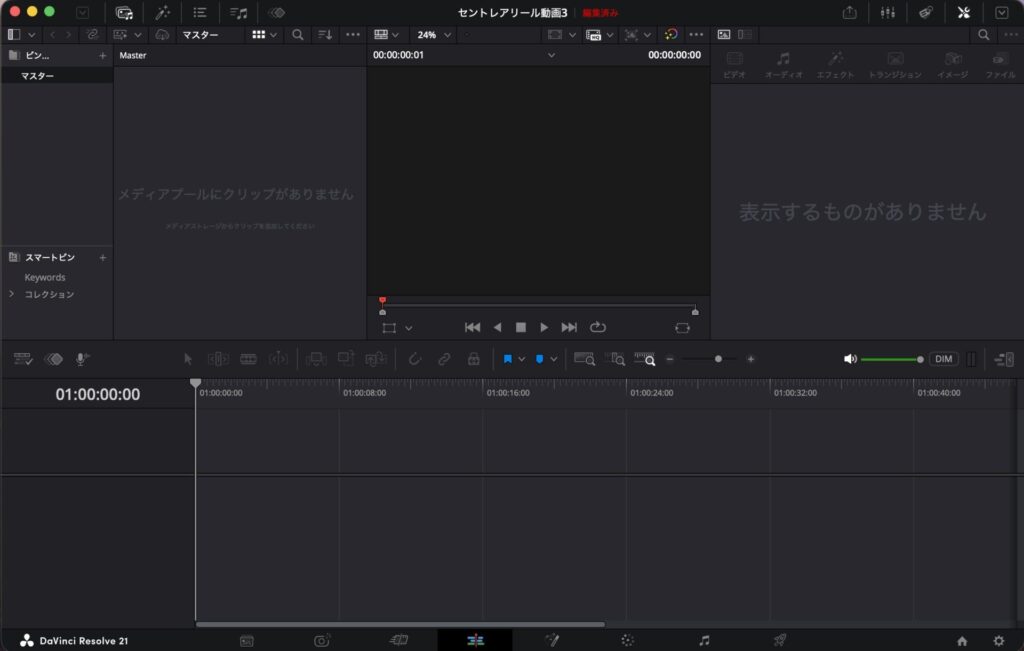Viewport: 1024px width, 651px height.
Task: Click the 01:00:00:00 timecode field
Action: [x=97, y=394]
